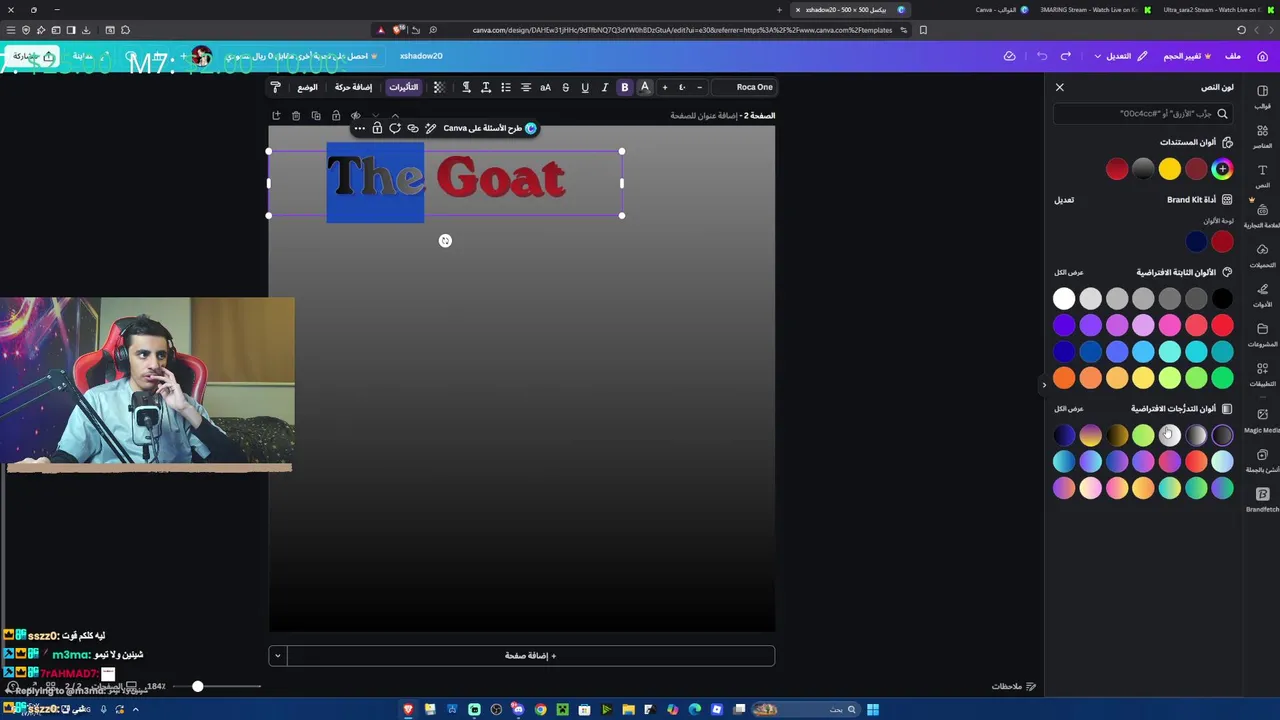Open the Animate (إضافة حركة) option
Image resolution: width=1280 pixels, height=720 pixels.
pos(353,87)
